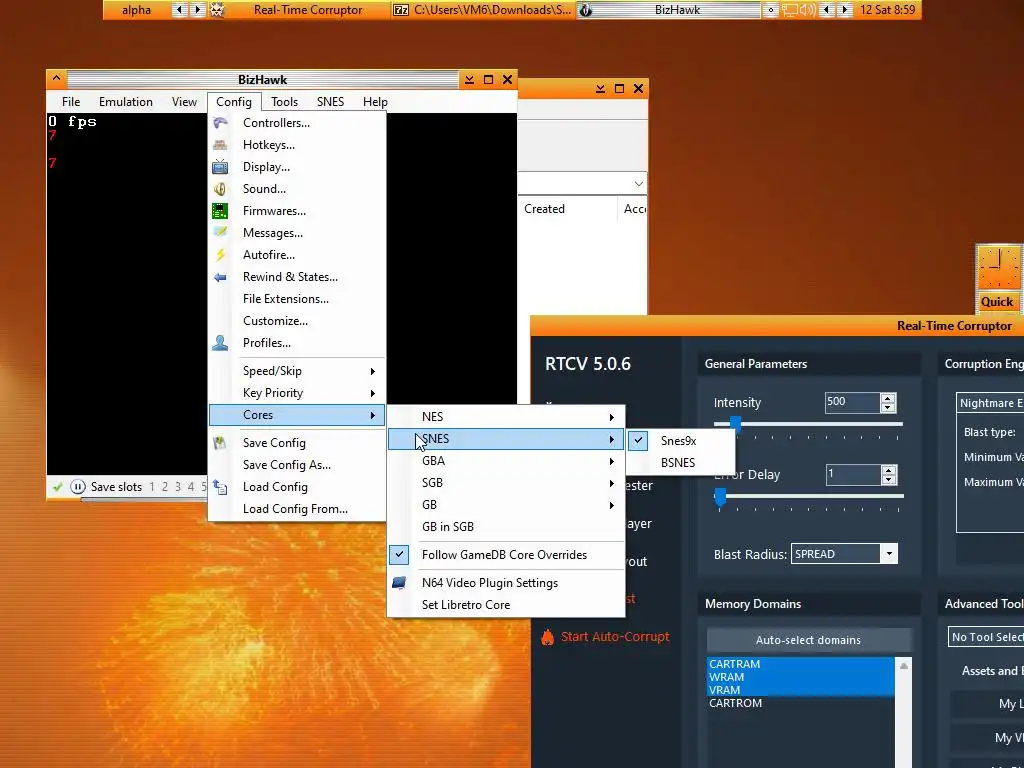This screenshot has width=1024, height=768.
Task: Click the Messages note icon
Action: click(220, 232)
